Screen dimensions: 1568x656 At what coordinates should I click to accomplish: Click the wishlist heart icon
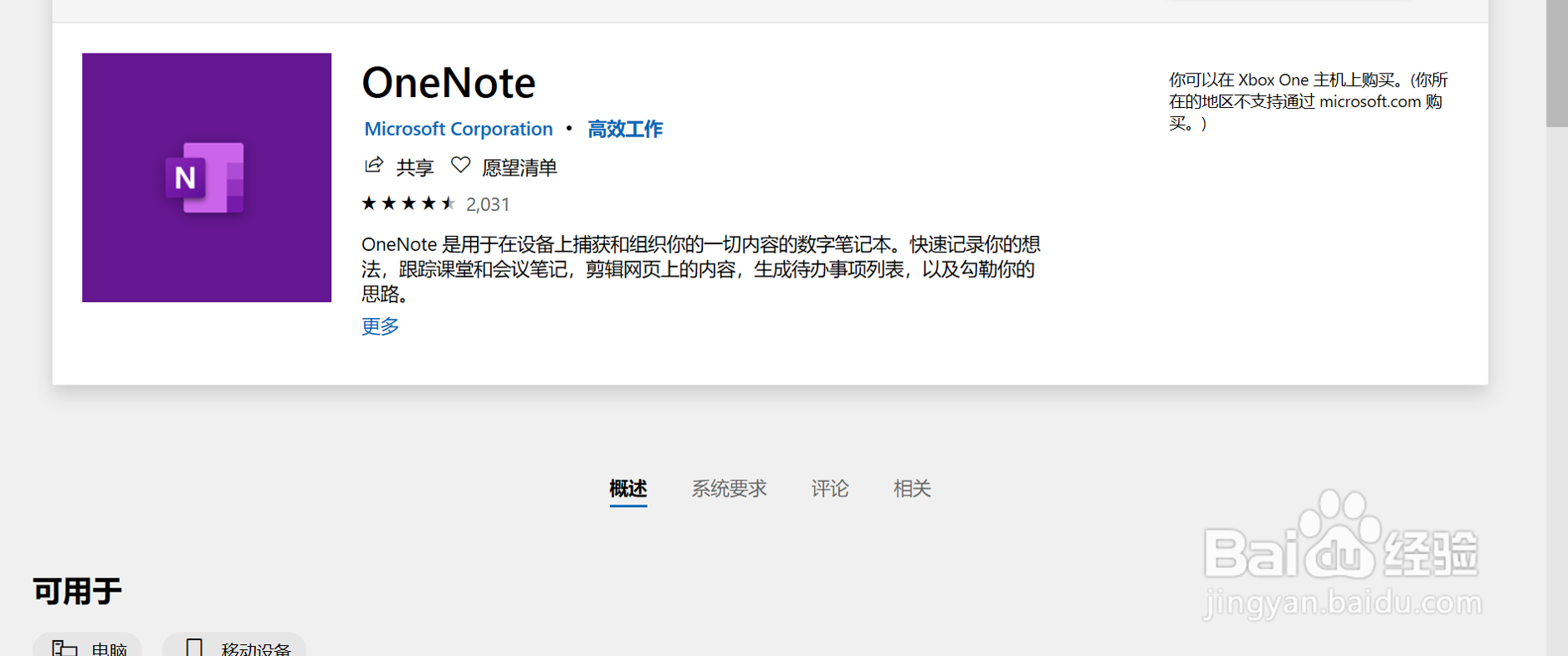(460, 165)
